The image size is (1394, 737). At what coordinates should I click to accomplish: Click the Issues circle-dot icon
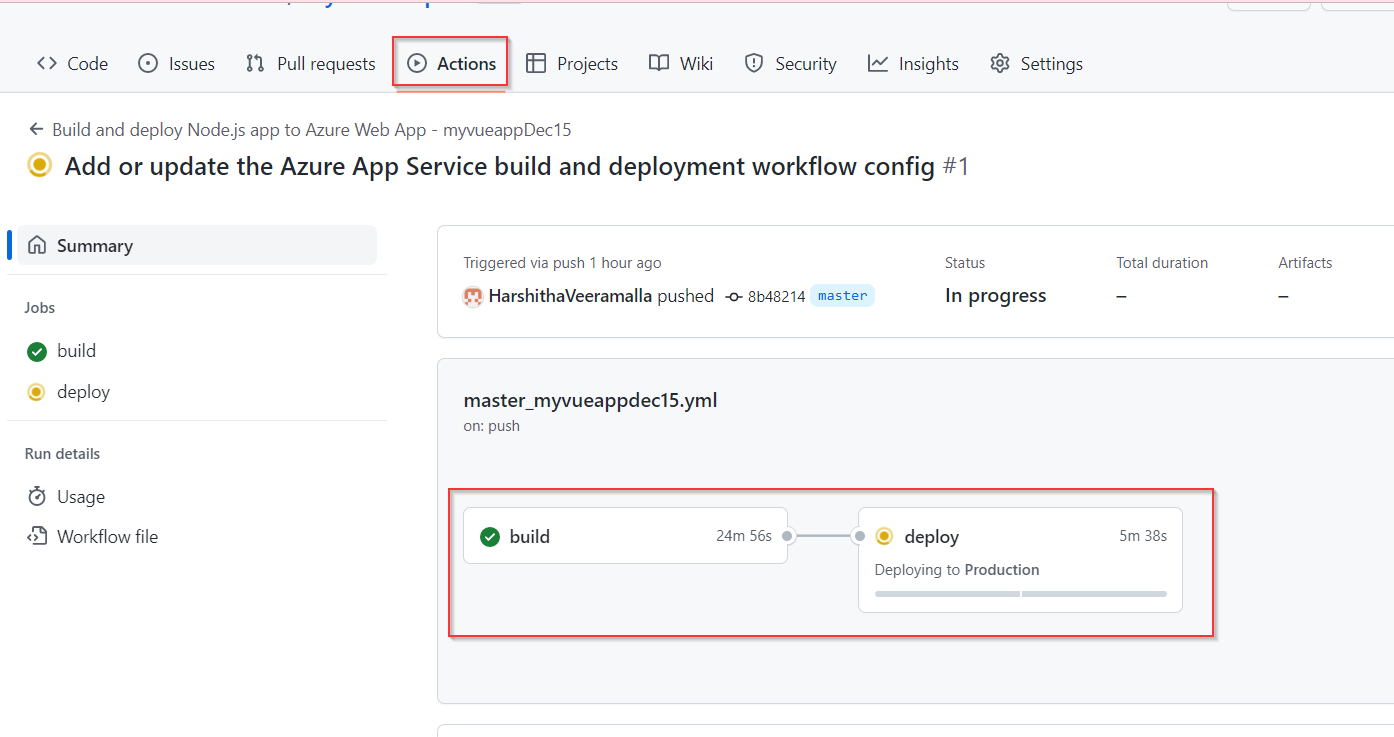(x=148, y=63)
